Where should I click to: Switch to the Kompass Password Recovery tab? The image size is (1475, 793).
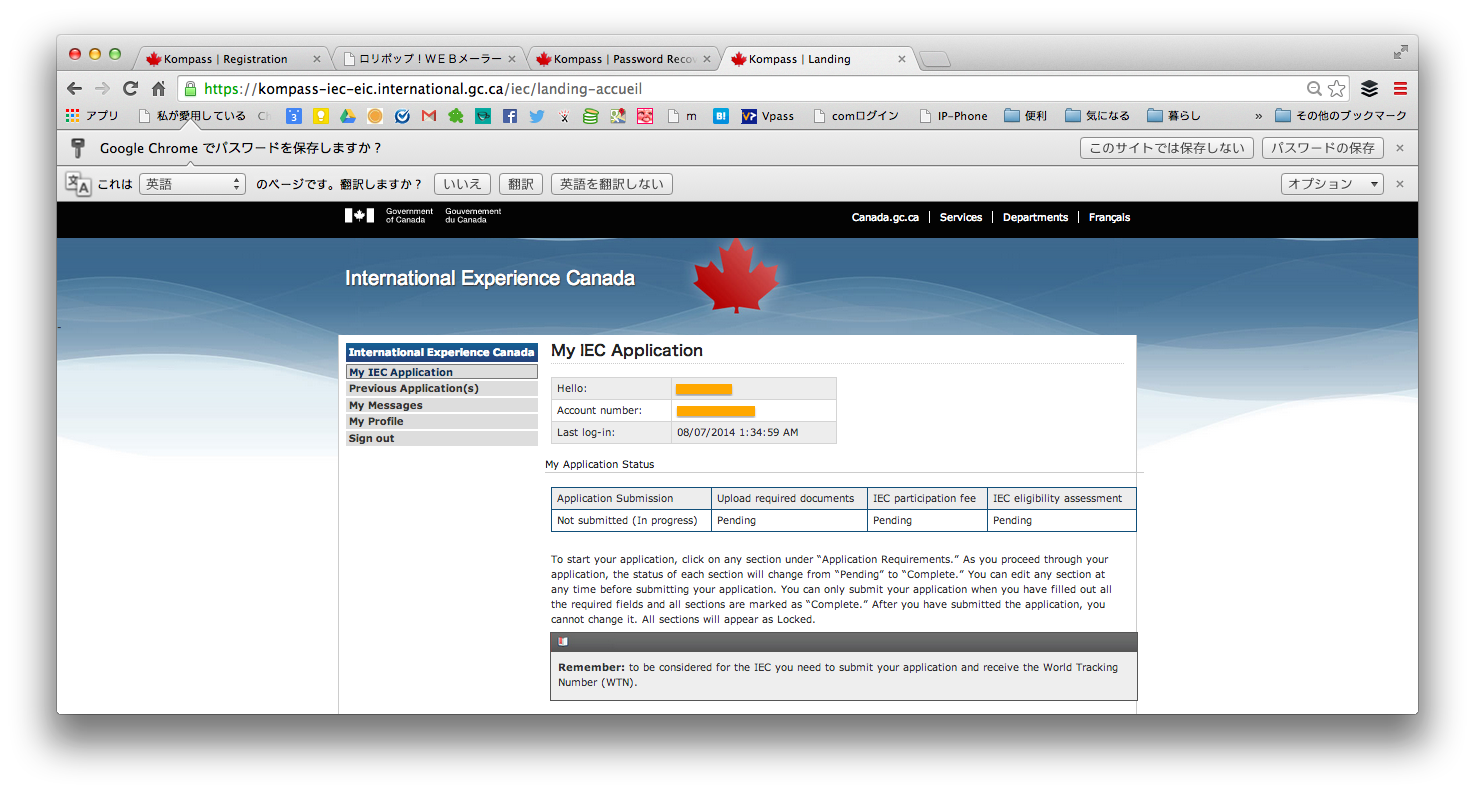click(623, 59)
